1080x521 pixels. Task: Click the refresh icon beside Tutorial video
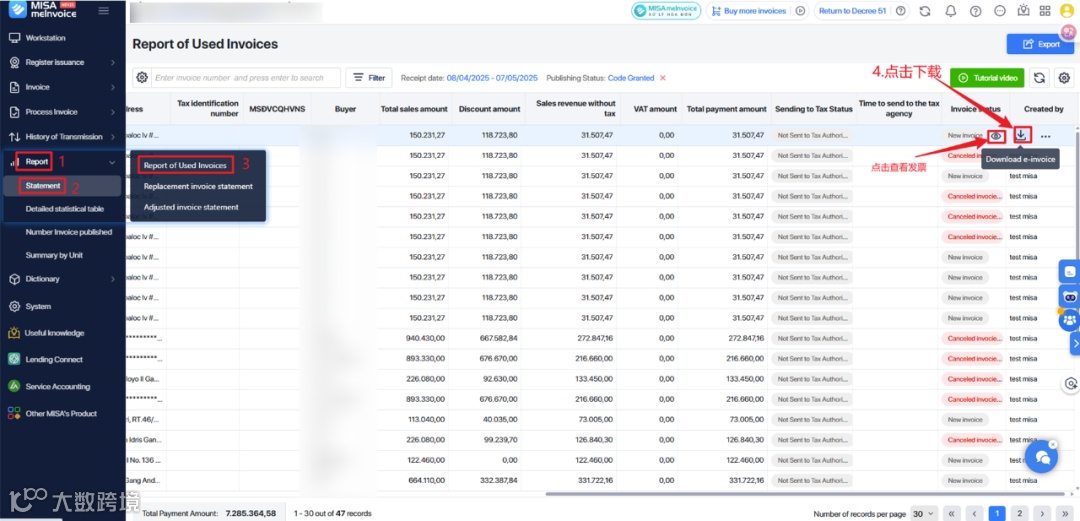tap(1039, 78)
